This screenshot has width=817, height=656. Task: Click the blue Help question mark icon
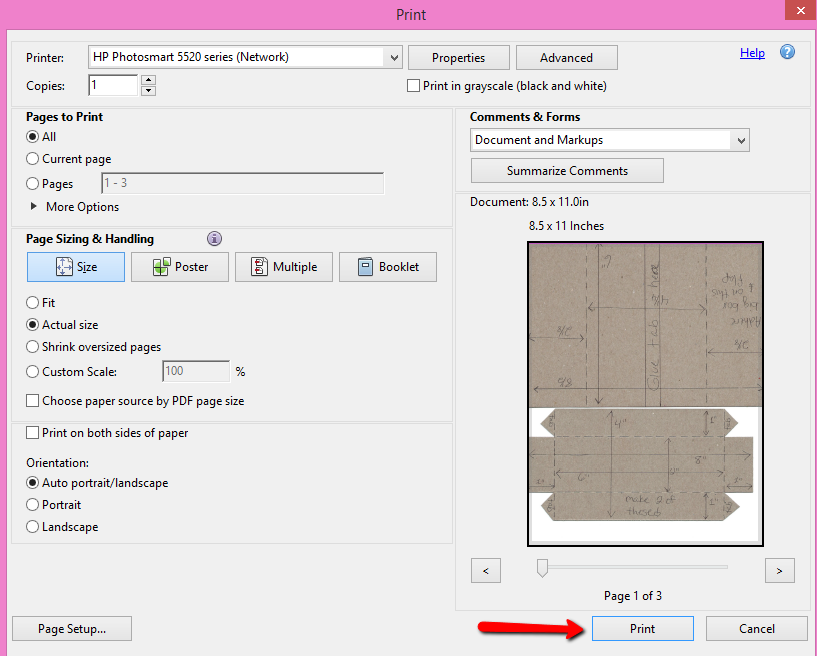coord(787,53)
